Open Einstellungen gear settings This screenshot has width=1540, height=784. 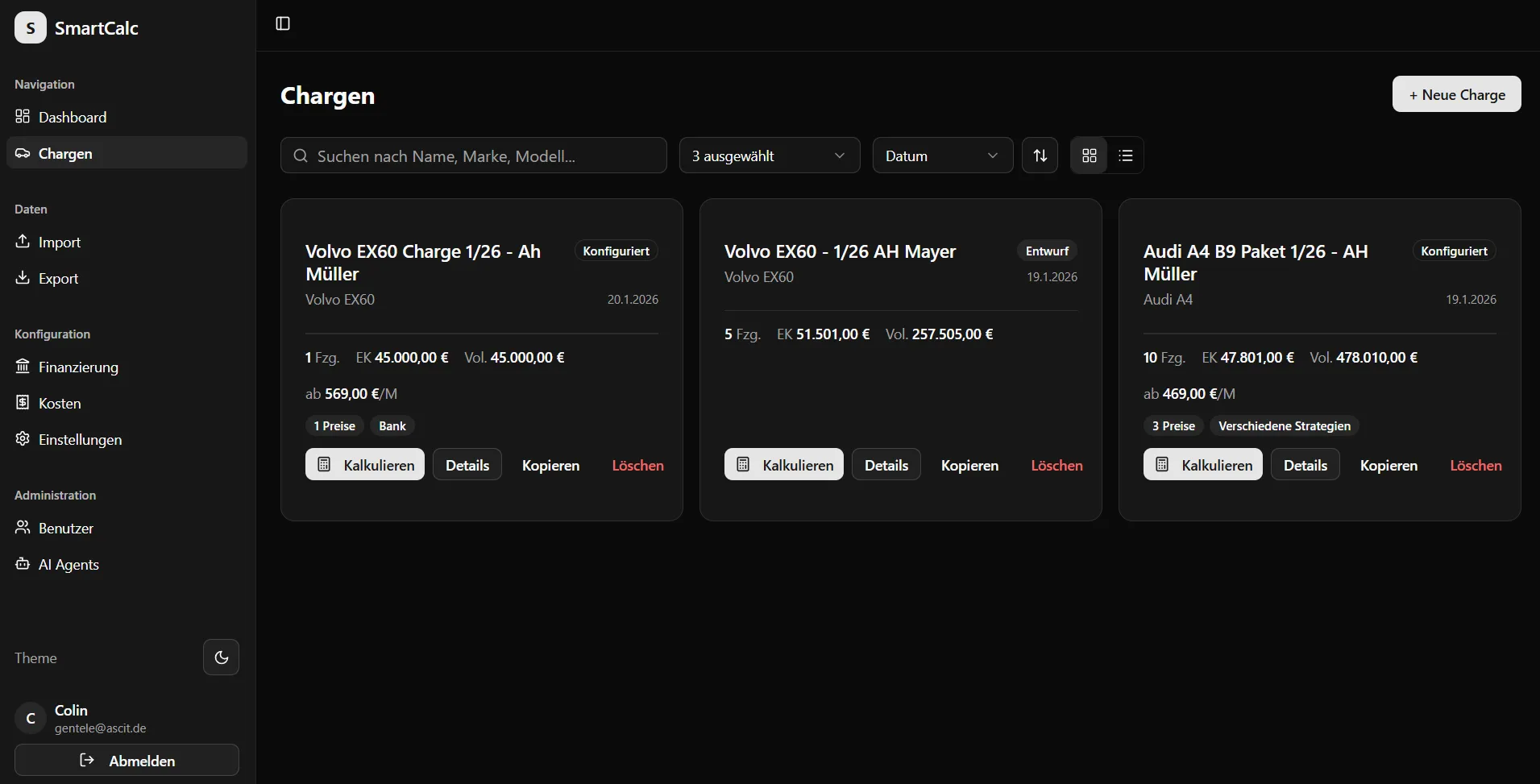tap(80, 440)
